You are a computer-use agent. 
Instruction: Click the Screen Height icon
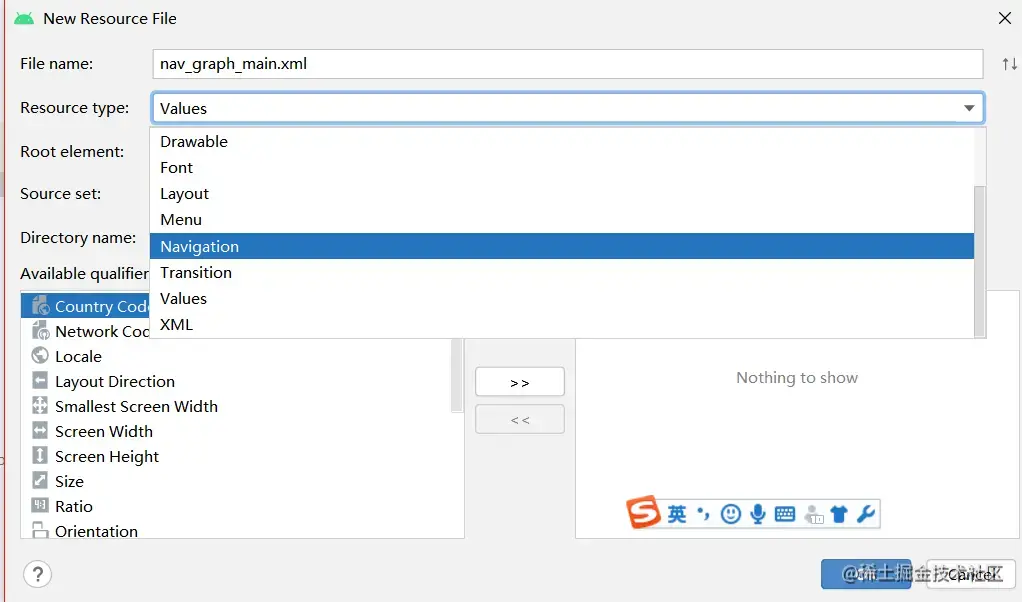coord(40,455)
